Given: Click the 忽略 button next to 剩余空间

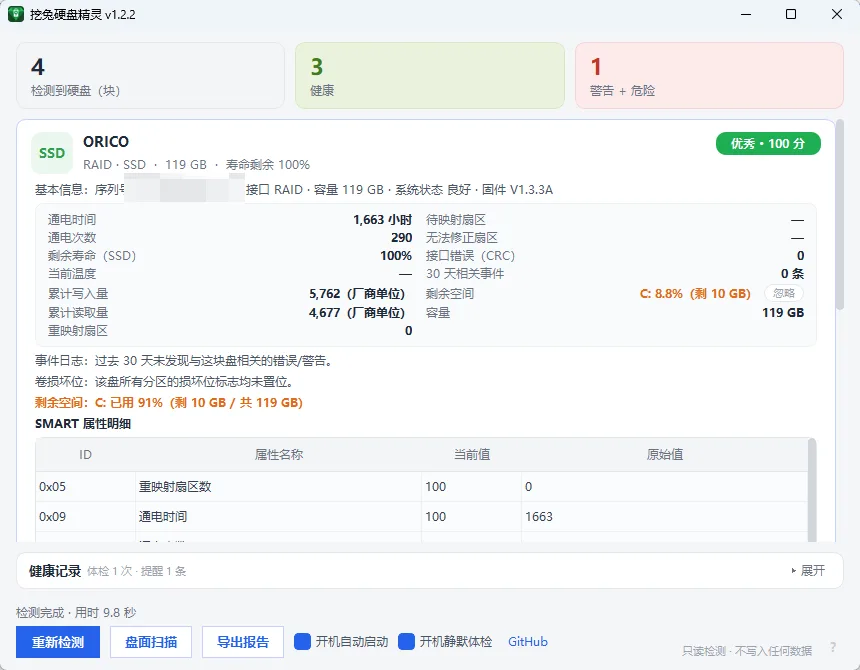Looking at the screenshot, I should coord(784,293).
